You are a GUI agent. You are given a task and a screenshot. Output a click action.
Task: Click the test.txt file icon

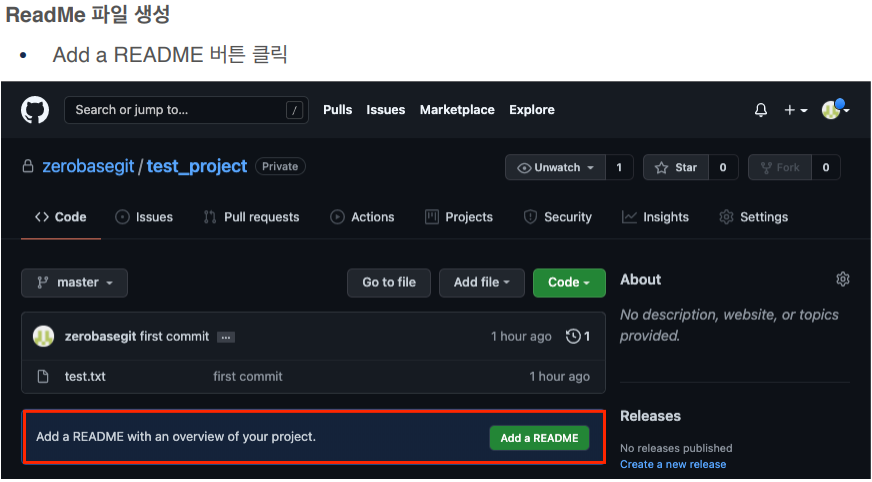pos(43,376)
